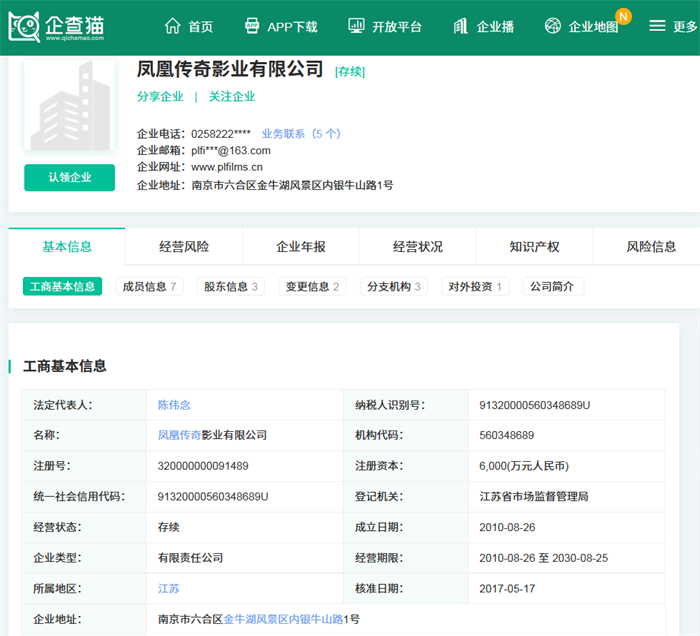Viewport: 700px width, 636px height.
Task: Select the 成员信息 sub-tab
Action: point(149,287)
